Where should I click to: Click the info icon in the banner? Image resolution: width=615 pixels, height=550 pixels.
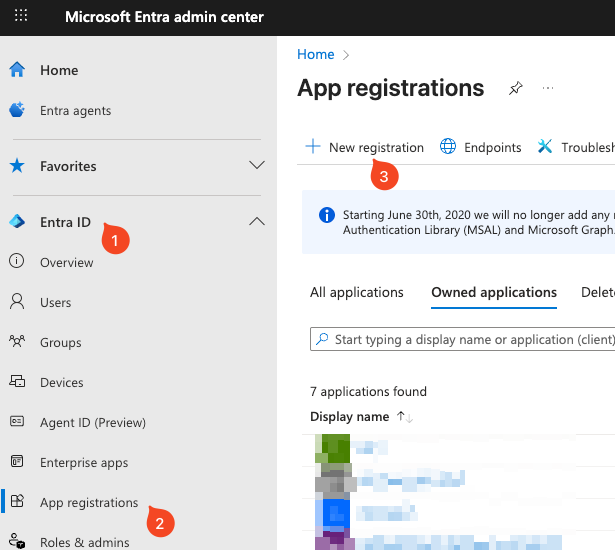pyautogui.click(x=326, y=214)
